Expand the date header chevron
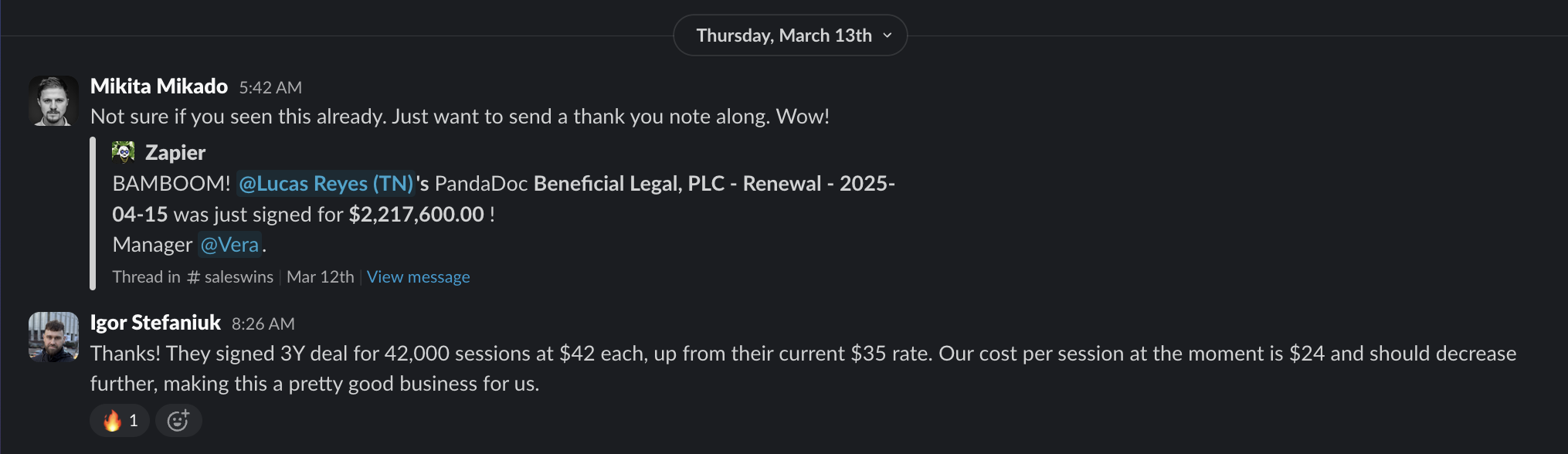1568x454 pixels. pyautogui.click(x=888, y=36)
